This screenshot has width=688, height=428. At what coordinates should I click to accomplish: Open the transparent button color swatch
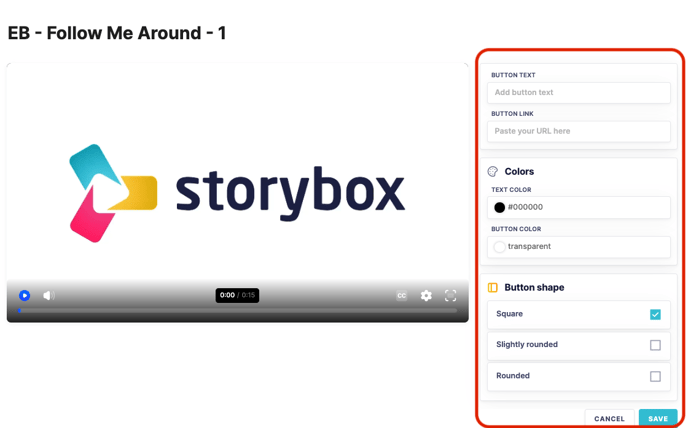point(499,247)
